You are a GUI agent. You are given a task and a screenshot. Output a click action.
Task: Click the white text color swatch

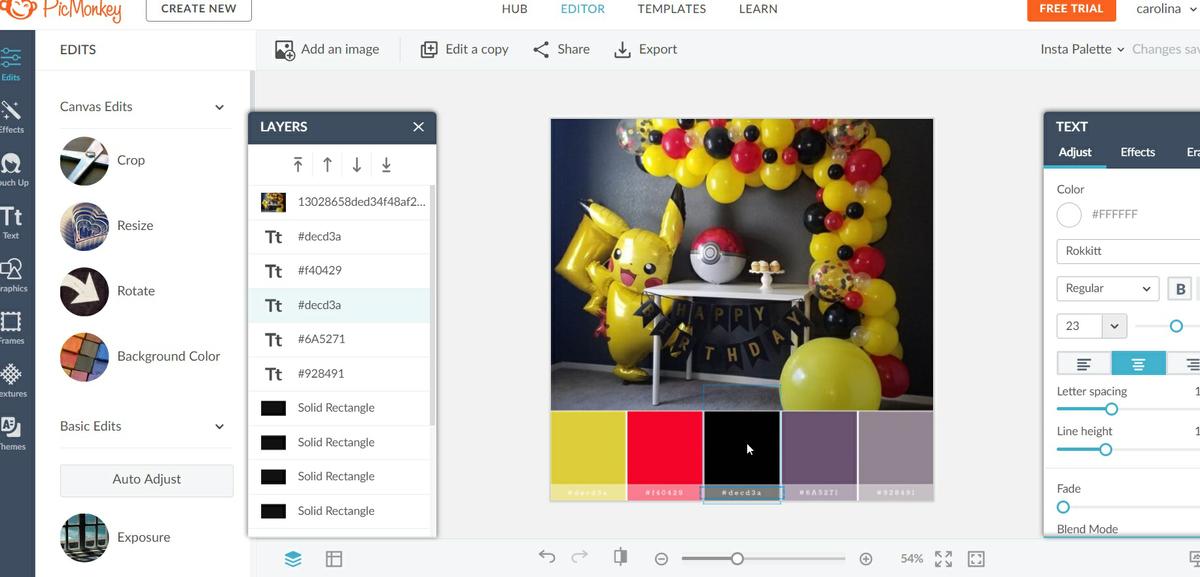pos(1069,214)
